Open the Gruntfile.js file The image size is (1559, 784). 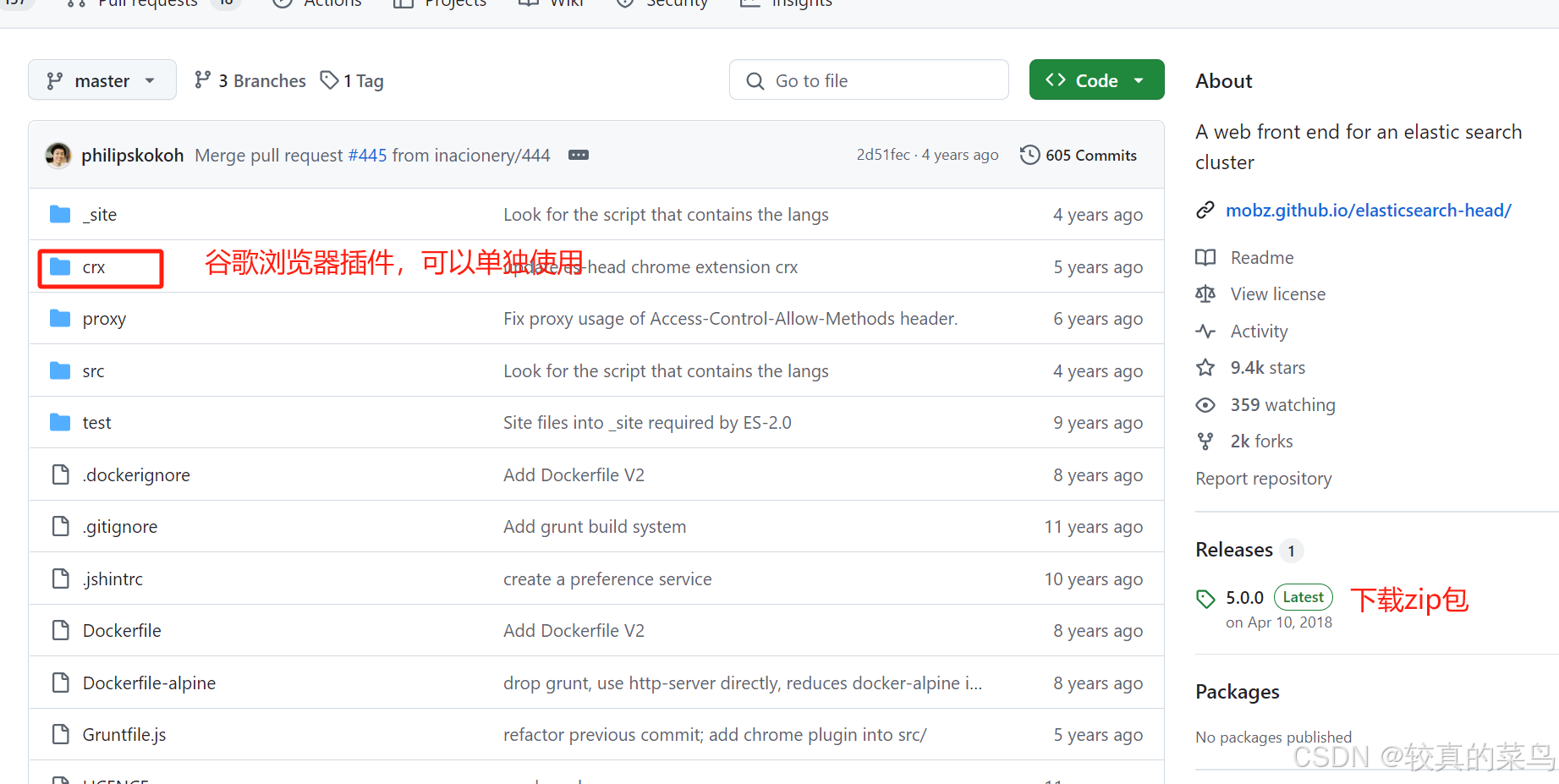124,735
